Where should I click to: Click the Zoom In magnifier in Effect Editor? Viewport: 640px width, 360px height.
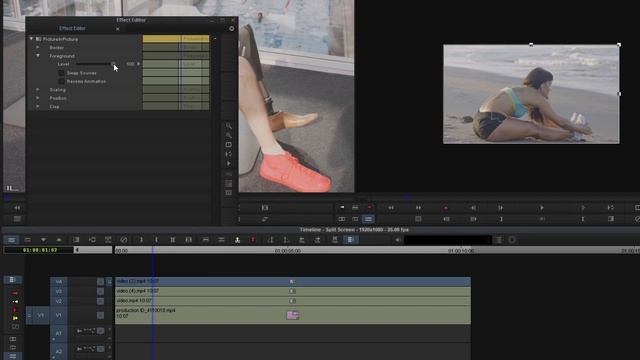pos(229,126)
